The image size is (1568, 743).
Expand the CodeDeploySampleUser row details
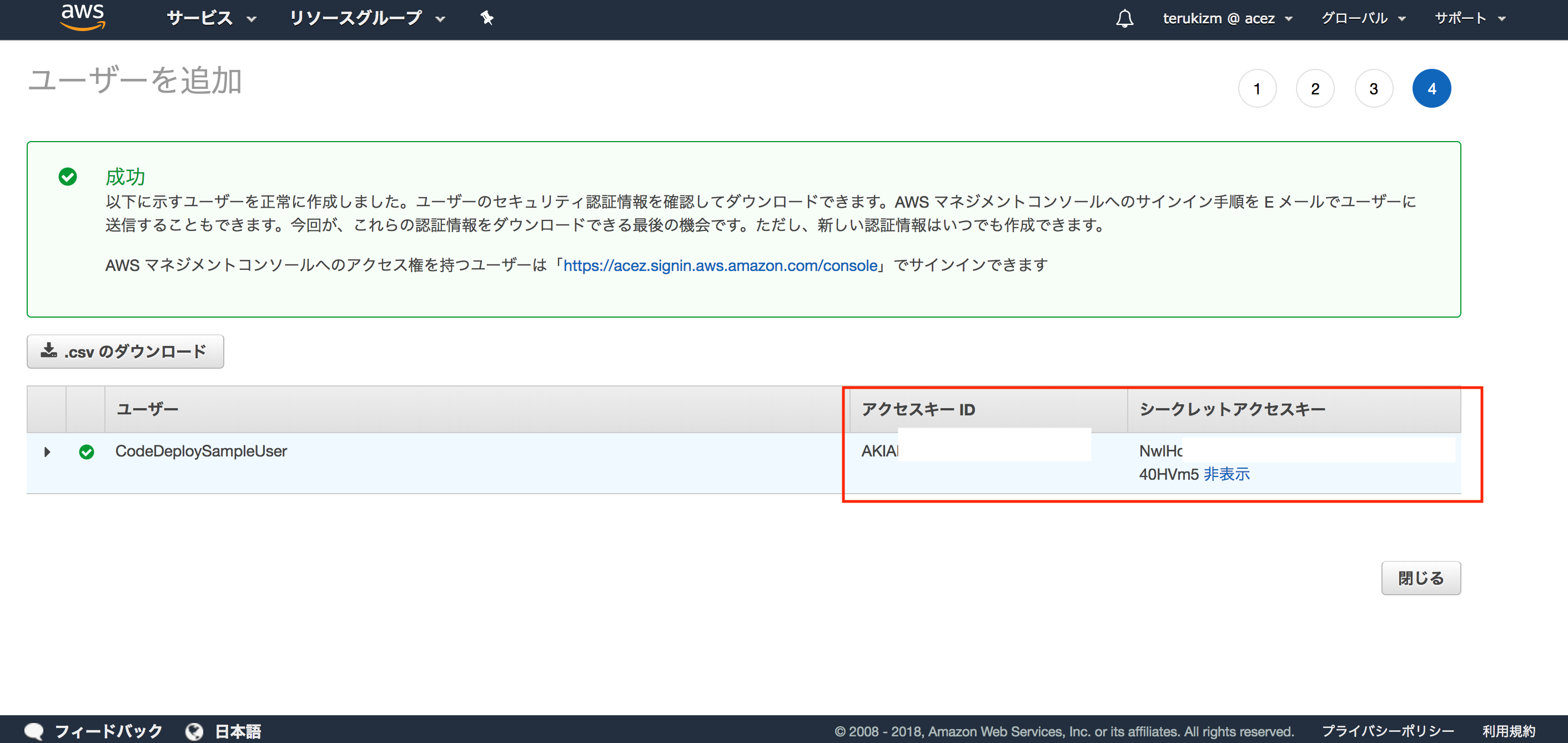[47, 451]
